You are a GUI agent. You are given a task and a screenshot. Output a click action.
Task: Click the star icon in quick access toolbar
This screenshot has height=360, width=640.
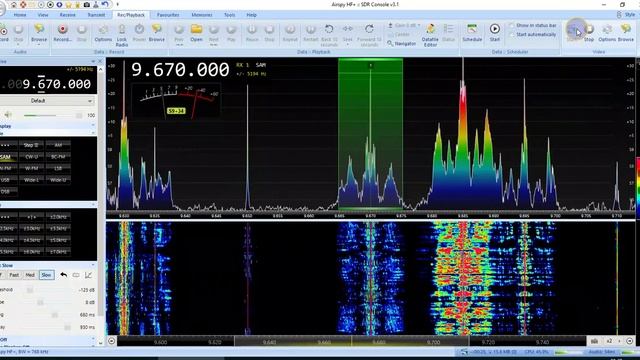[68, 4]
